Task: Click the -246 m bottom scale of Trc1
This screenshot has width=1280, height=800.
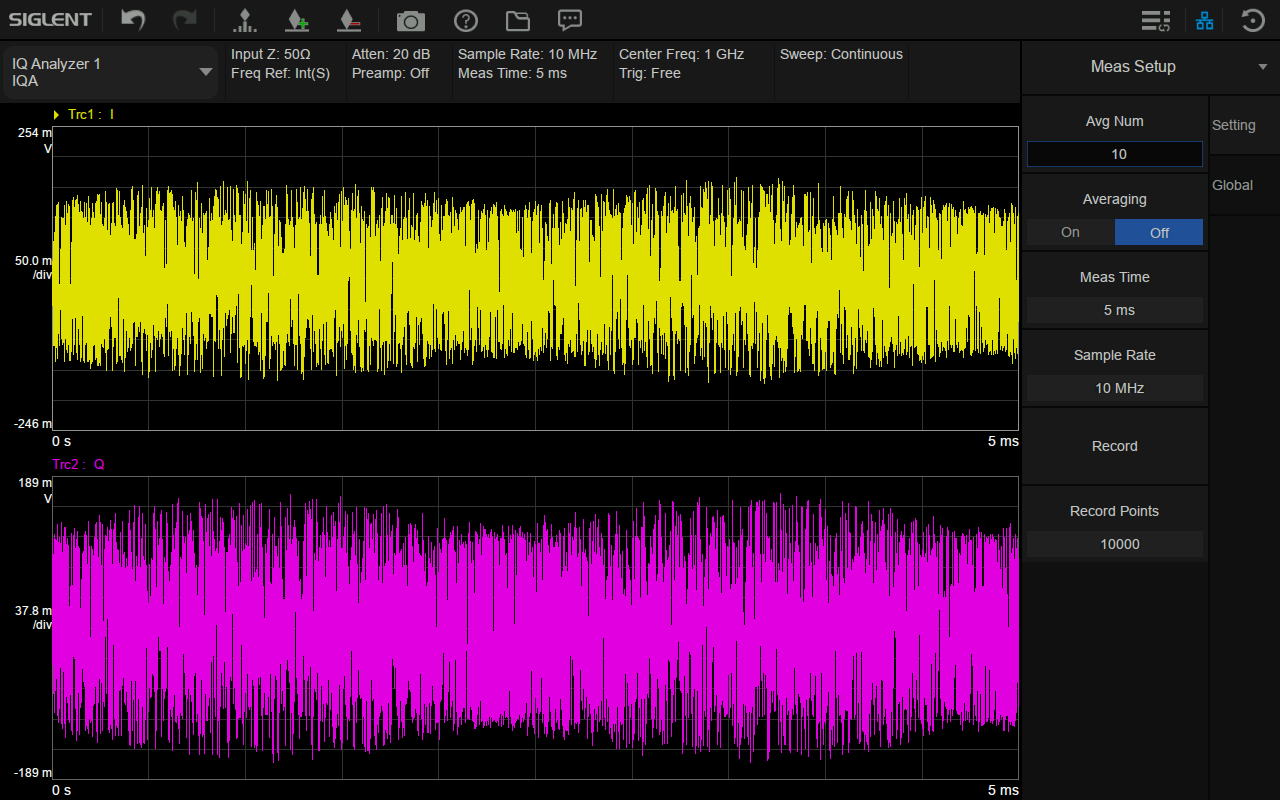Action: pos(33,423)
